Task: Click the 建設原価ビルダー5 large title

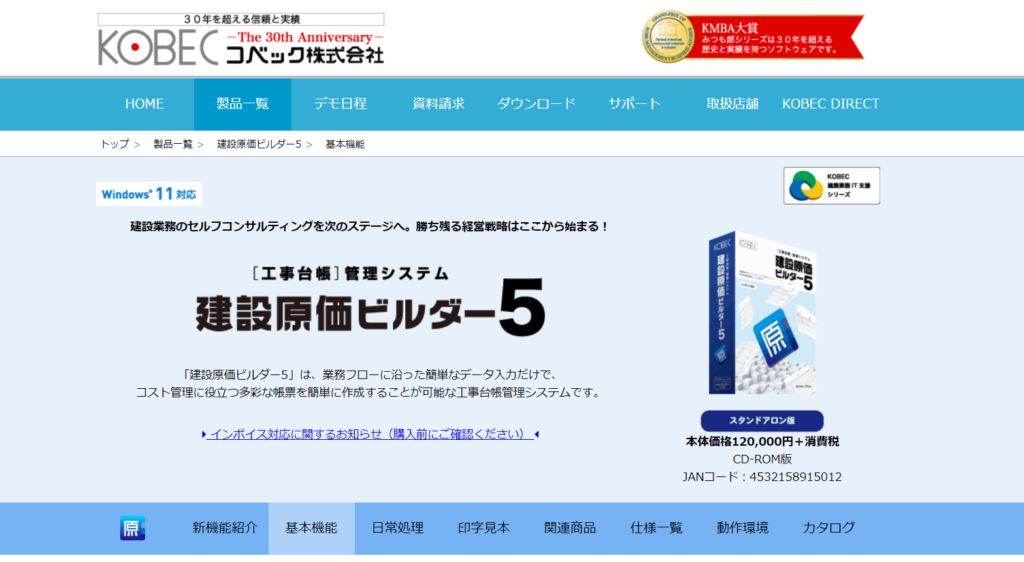Action: (370, 308)
